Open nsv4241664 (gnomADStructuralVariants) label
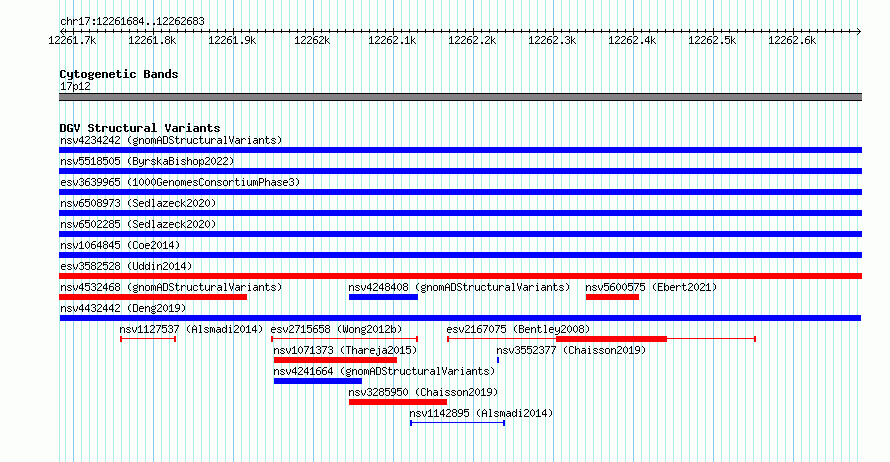890x462 pixels. pos(384,371)
